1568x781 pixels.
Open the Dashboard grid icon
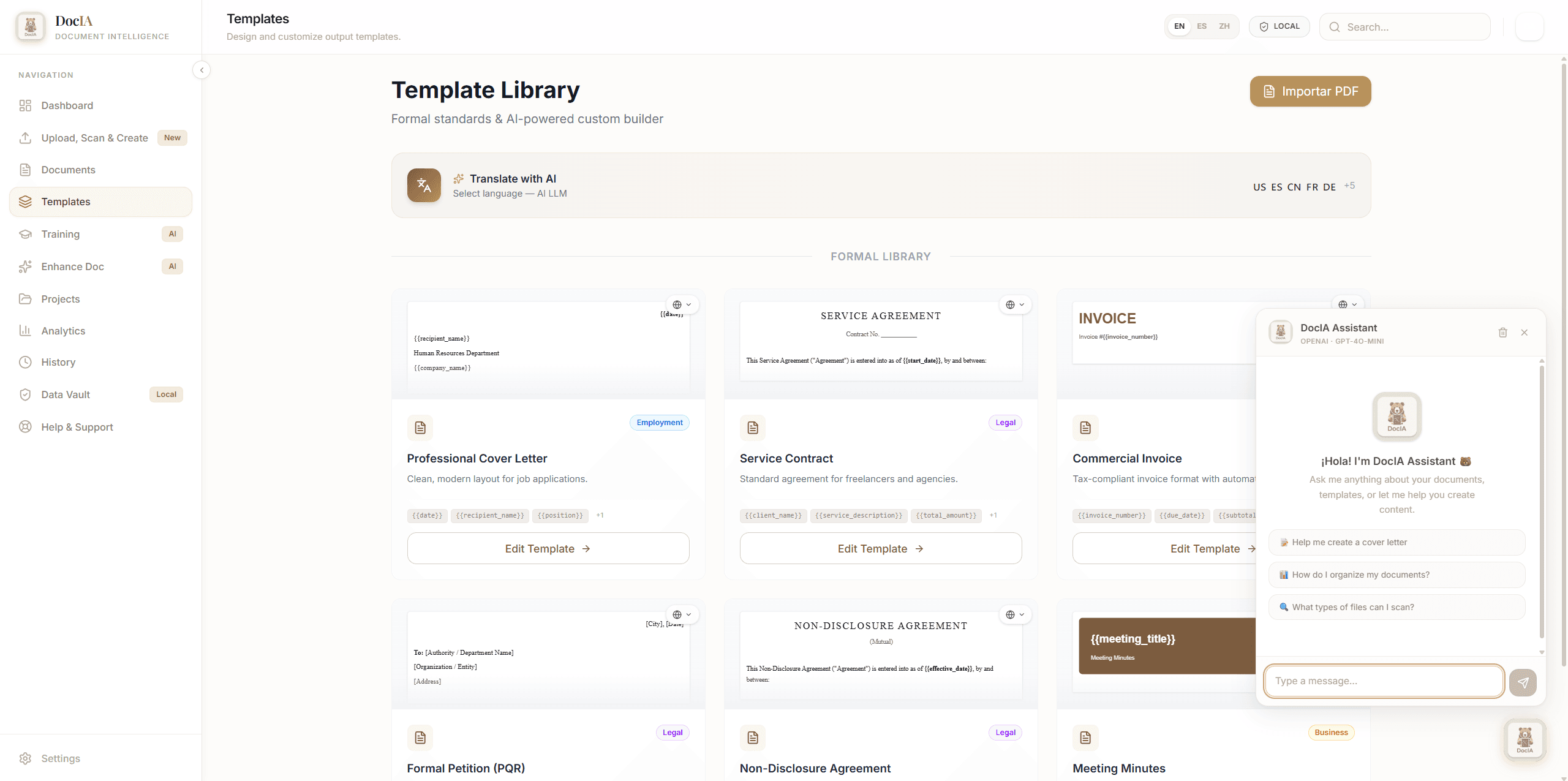25,105
